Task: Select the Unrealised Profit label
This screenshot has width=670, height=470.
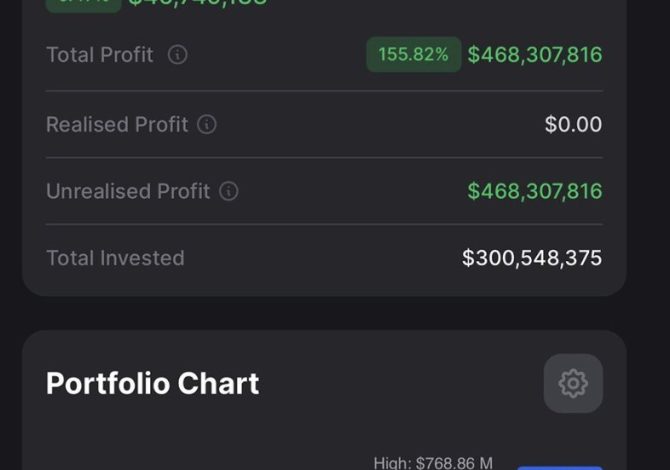Action: [x=128, y=191]
